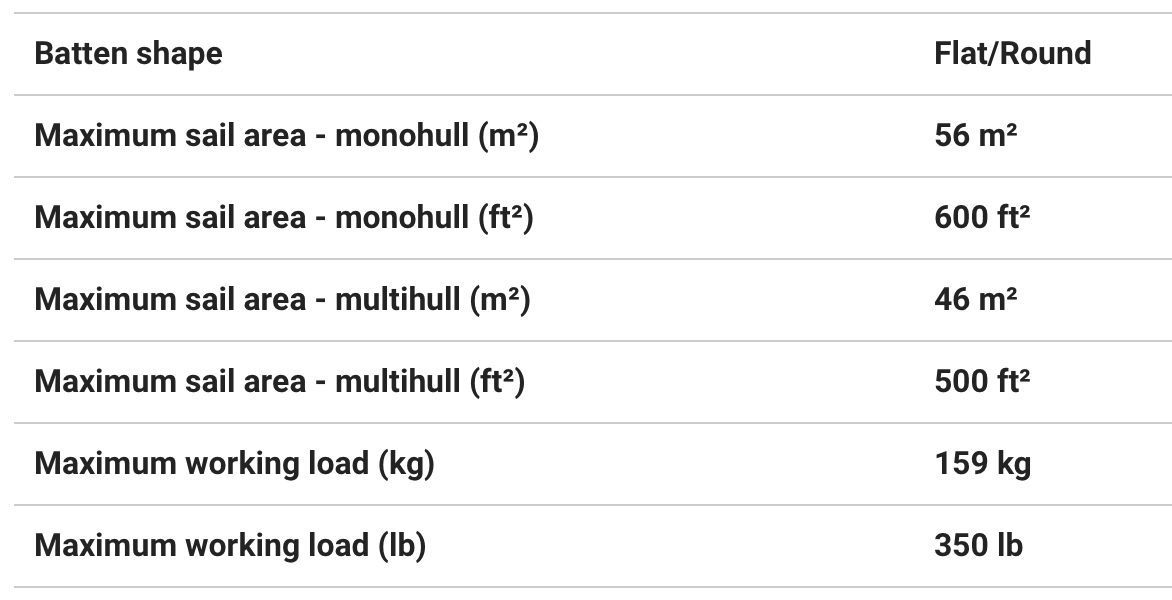Select the '500 ft²' value
The width and height of the screenshot is (1172, 600).
pyautogui.click(x=982, y=382)
